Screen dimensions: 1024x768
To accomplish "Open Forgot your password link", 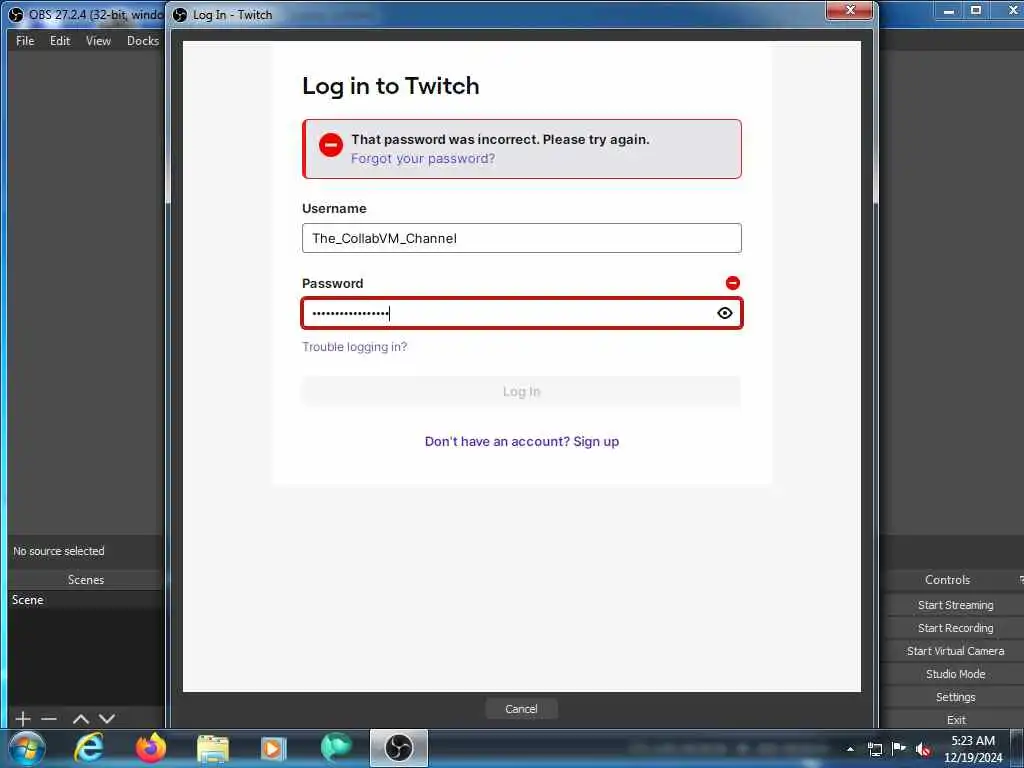I will 423,159.
